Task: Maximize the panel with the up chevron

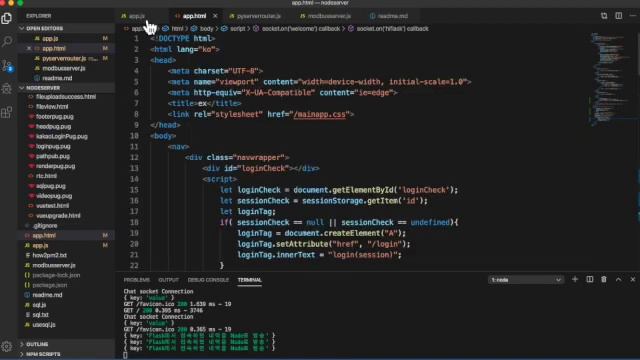Action: (x=618, y=280)
